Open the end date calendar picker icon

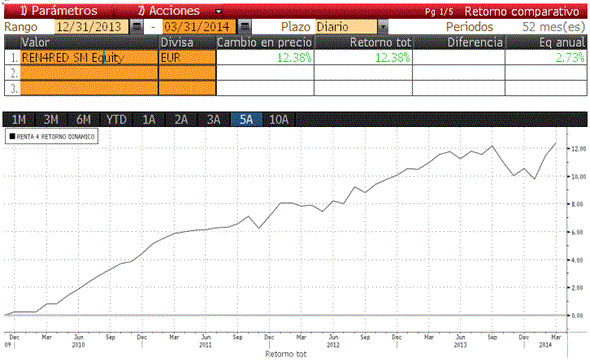(x=245, y=27)
